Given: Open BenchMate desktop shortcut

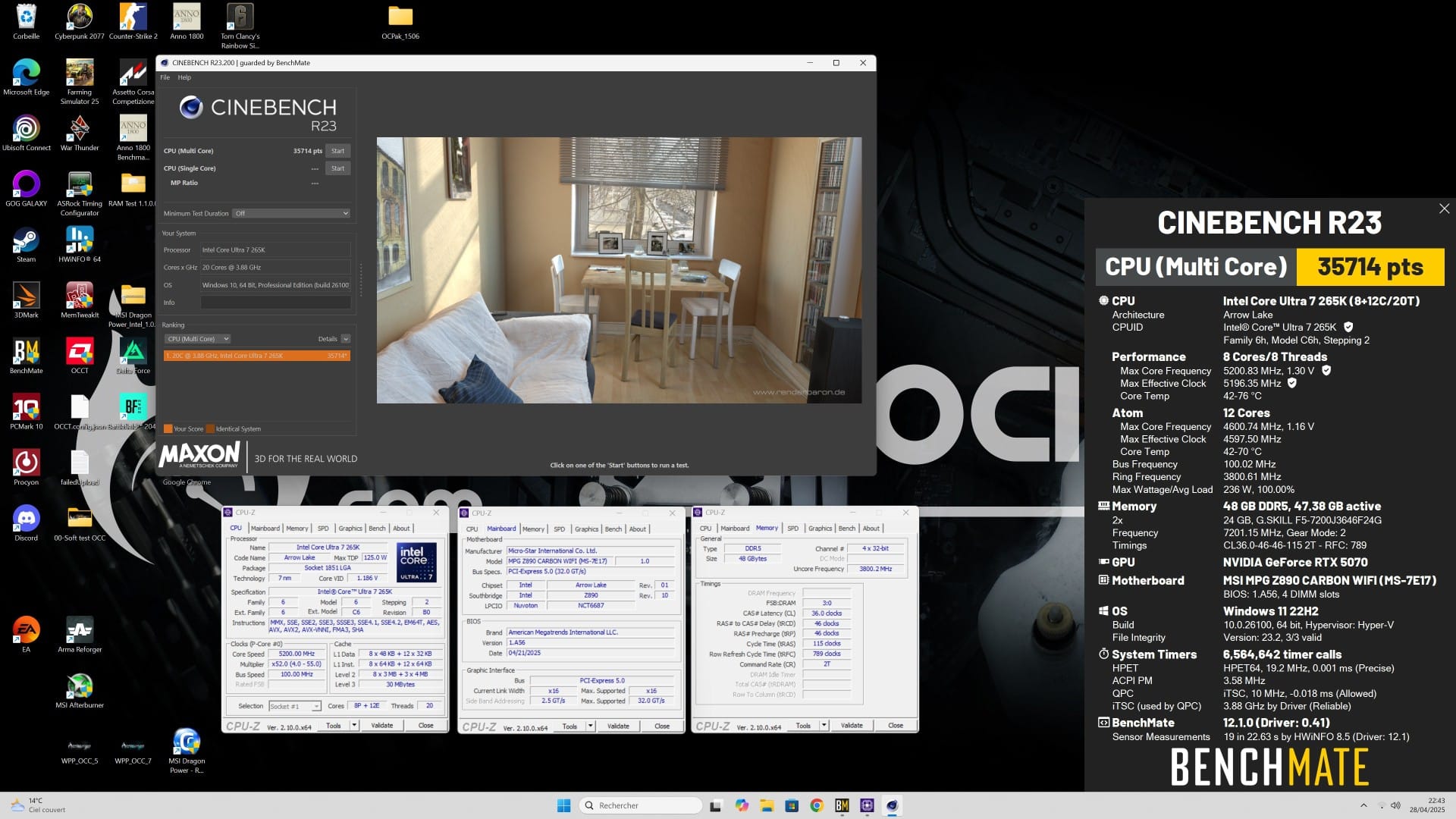Looking at the screenshot, I should 26,356.
